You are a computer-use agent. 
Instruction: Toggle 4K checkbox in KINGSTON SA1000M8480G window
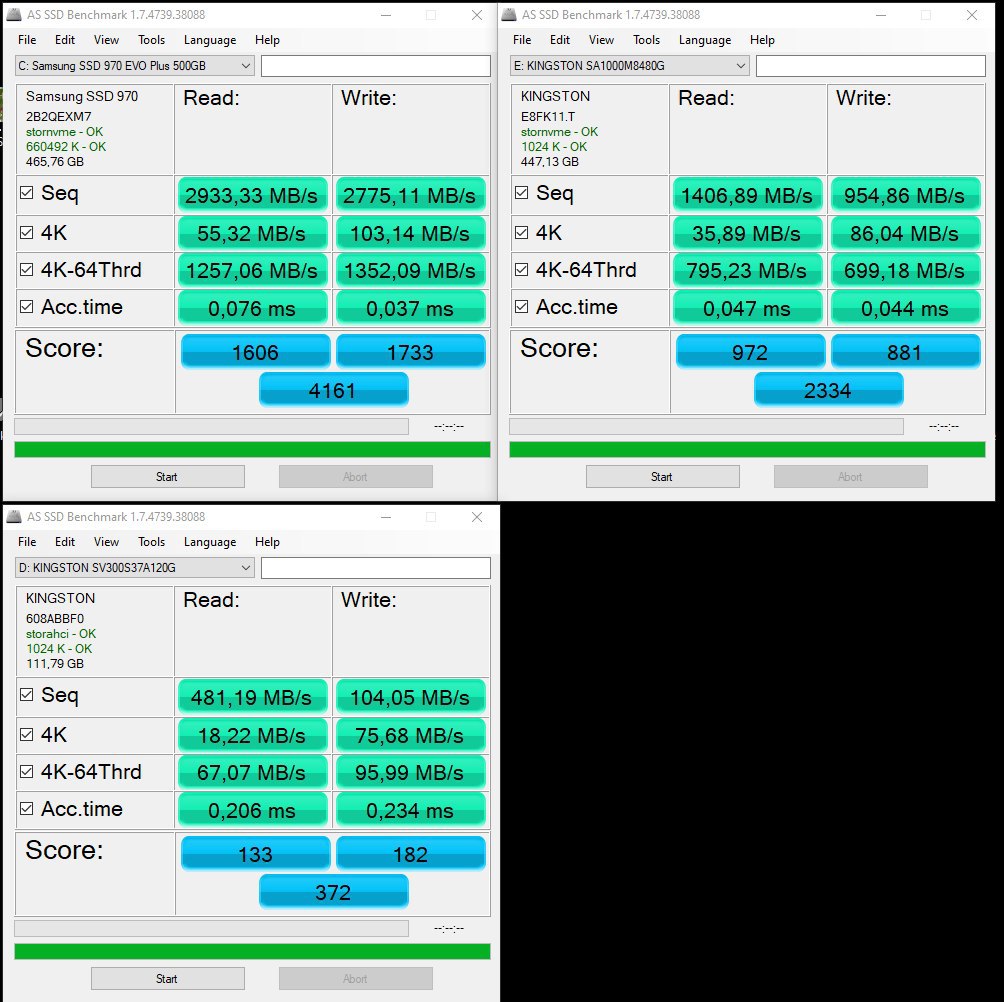coord(521,232)
